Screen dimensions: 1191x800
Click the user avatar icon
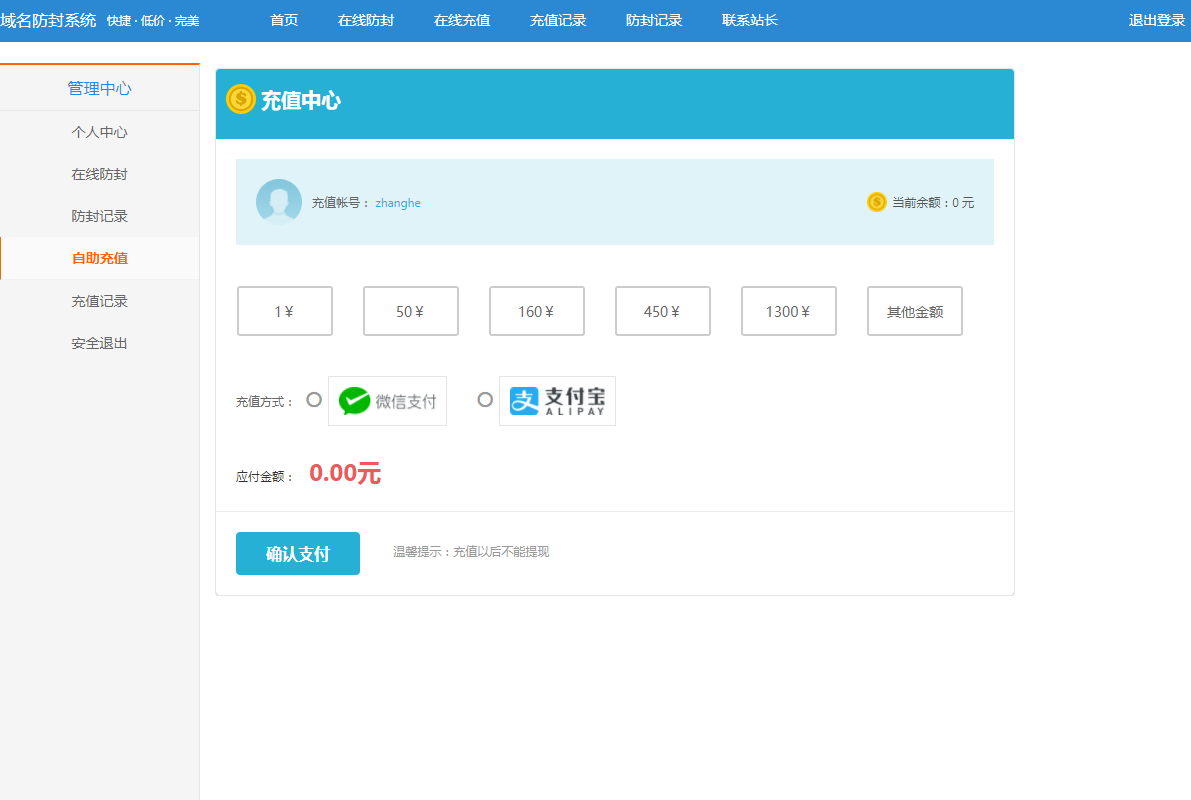coord(279,202)
